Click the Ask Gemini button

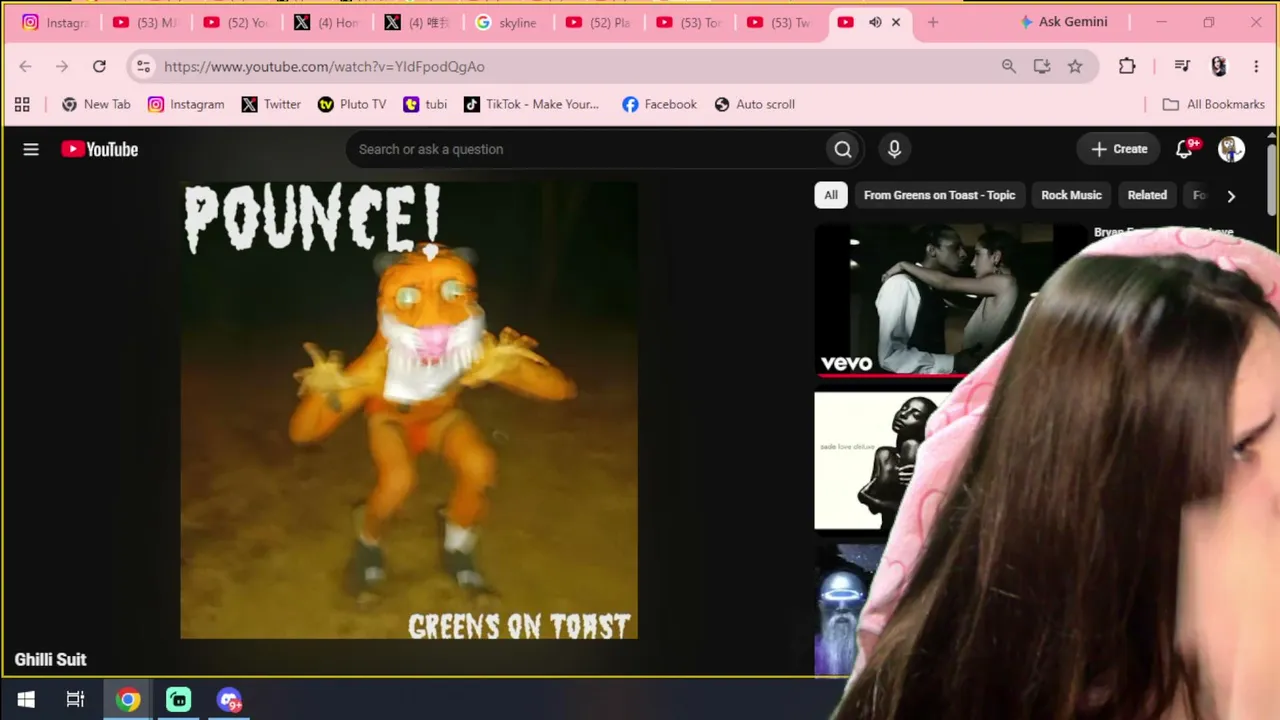pyautogui.click(x=1062, y=22)
